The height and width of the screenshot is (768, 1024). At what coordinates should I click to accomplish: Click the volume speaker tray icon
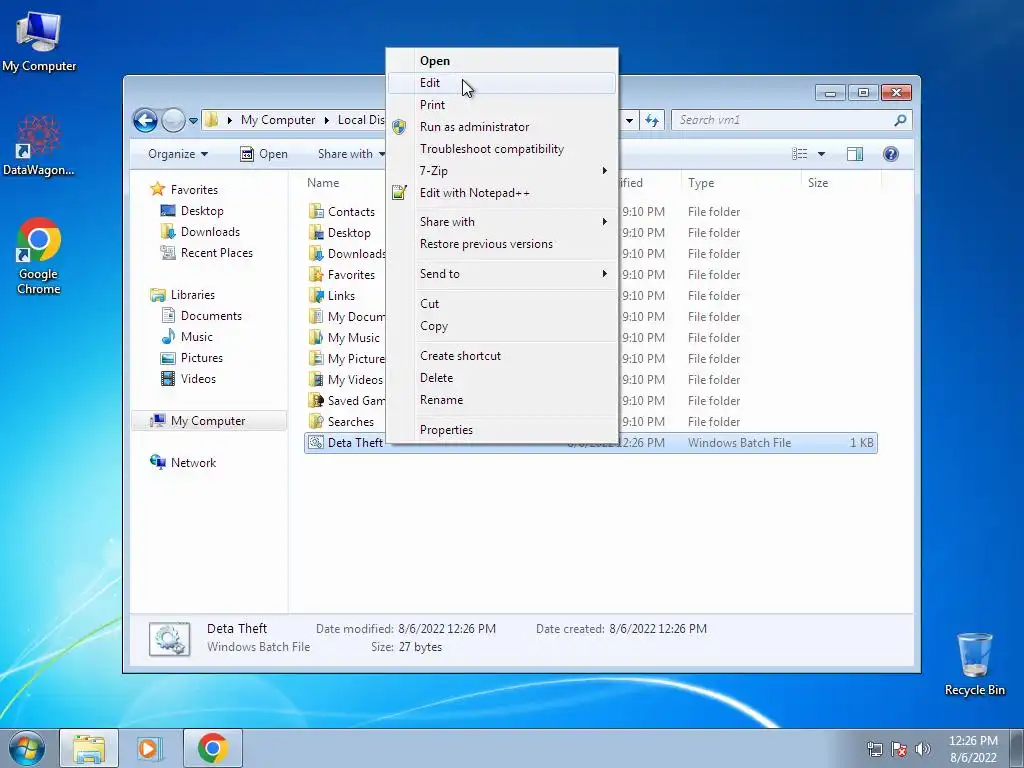click(923, 749)
